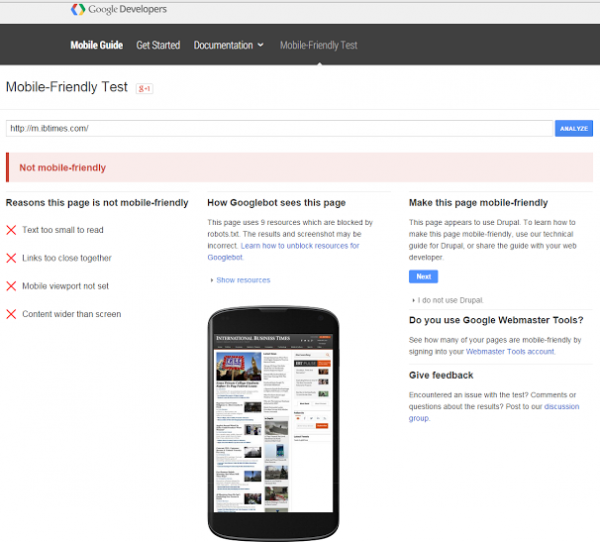Click the Give feedback heading
The height and width of the screenshot is (542, 600).
441,375
